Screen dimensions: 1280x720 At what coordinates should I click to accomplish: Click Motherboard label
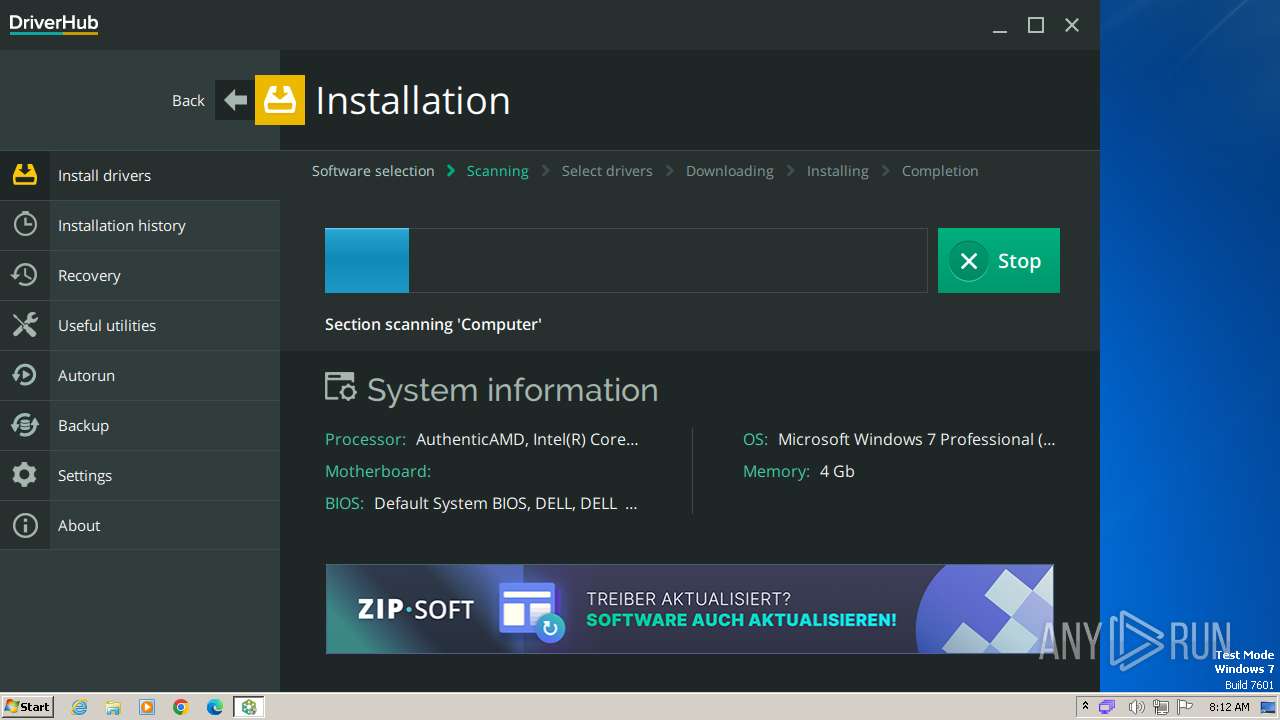click(378, 471)
